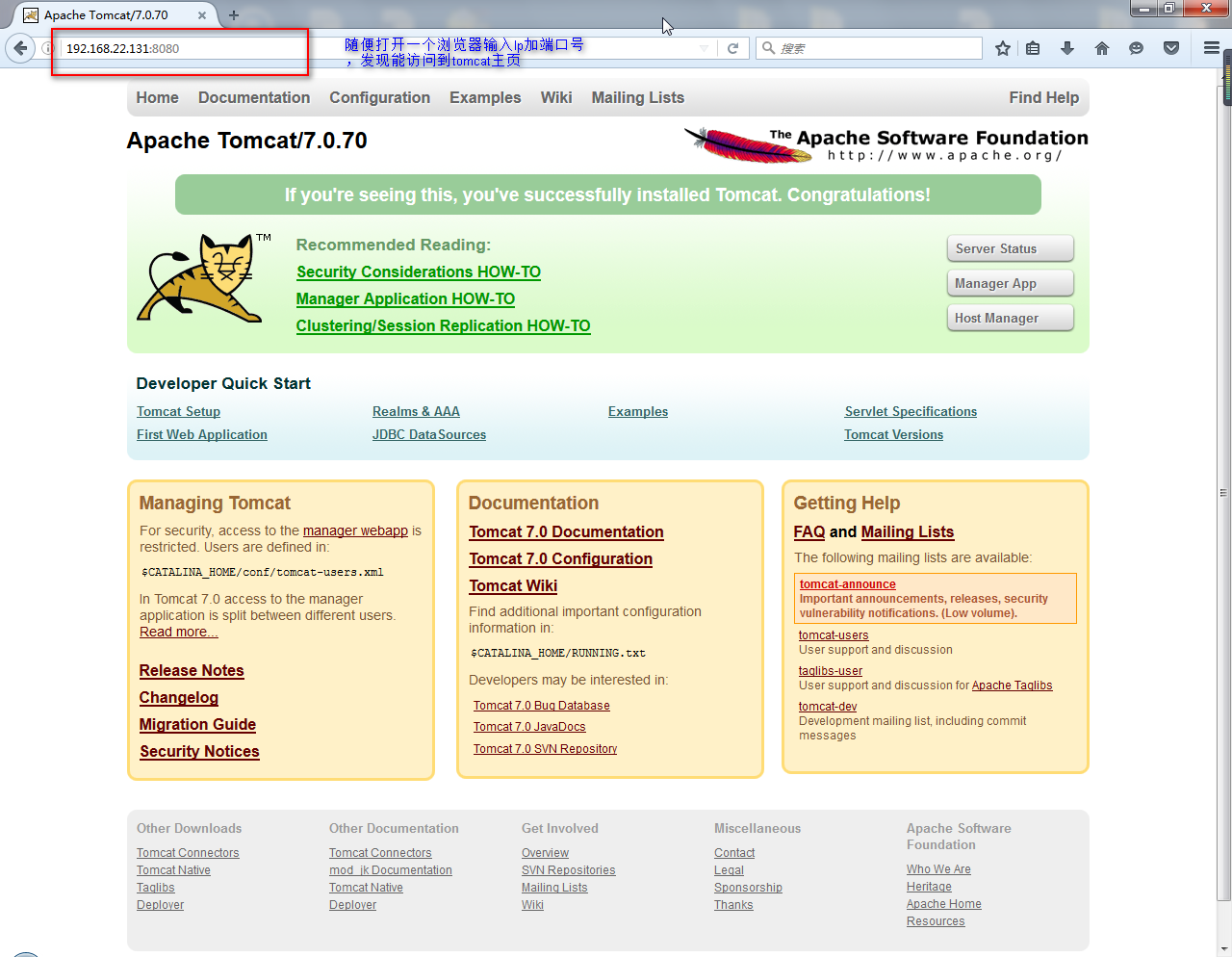
Task: Open the chat smiley toolbar icon
Action: coord(1137,48)
